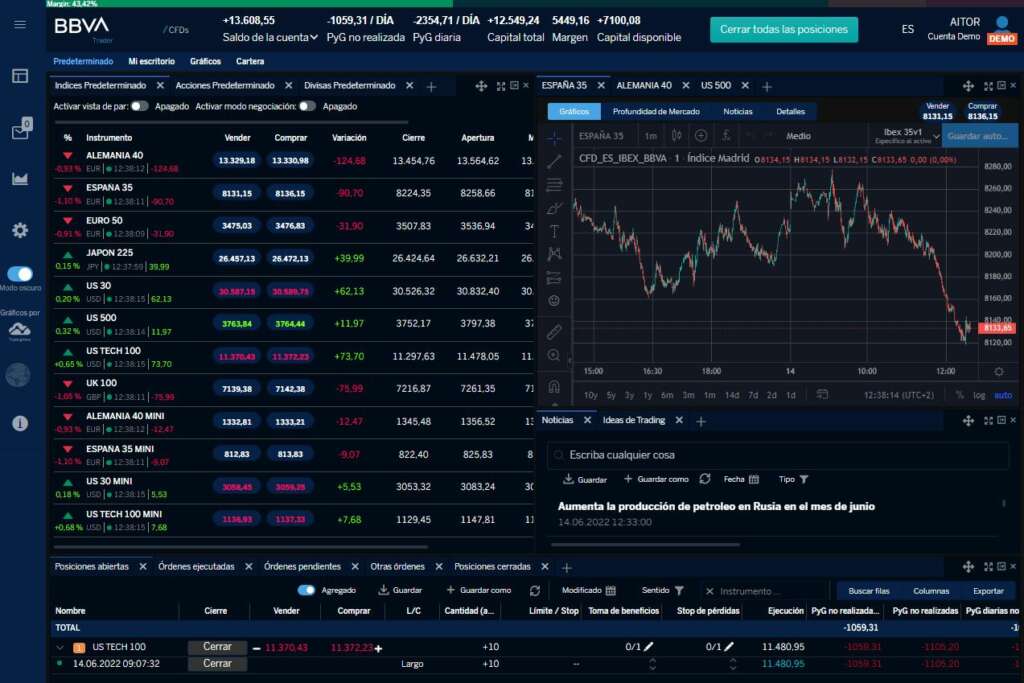The image size is (1024, 683).
Task: Open the settings gear in the sidebar
Action: 20,230
